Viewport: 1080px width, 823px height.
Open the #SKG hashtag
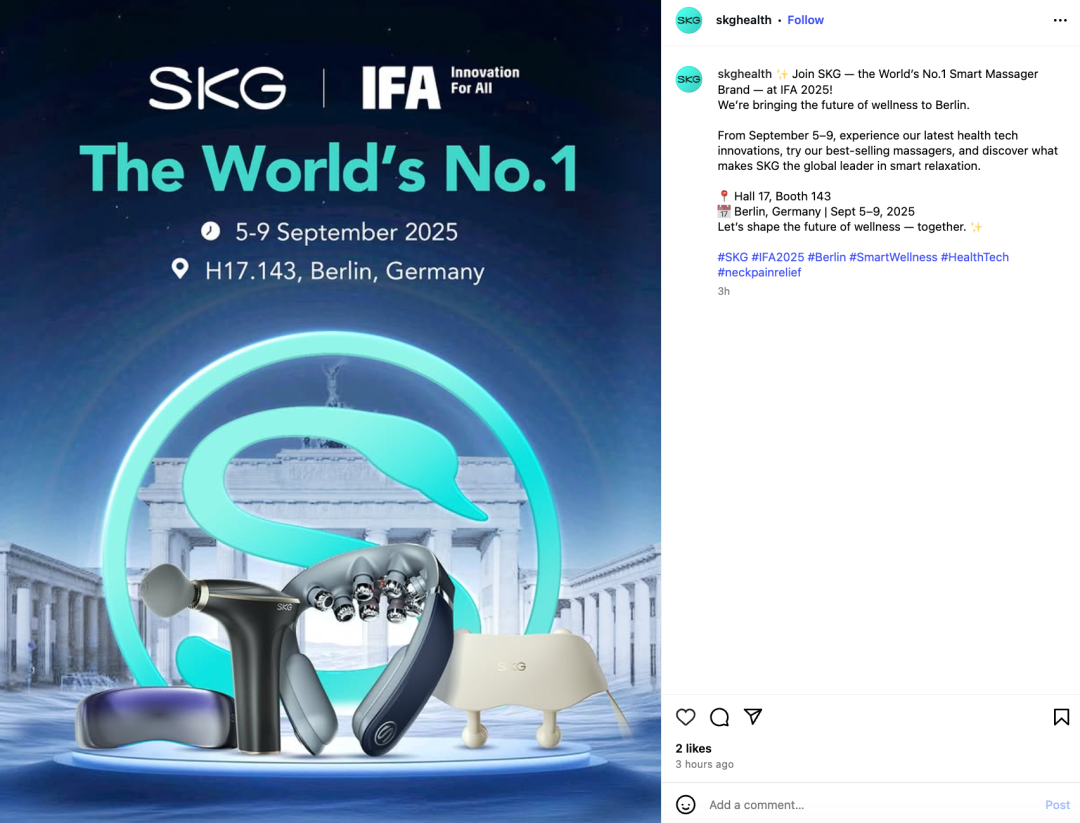click(732, 257)
